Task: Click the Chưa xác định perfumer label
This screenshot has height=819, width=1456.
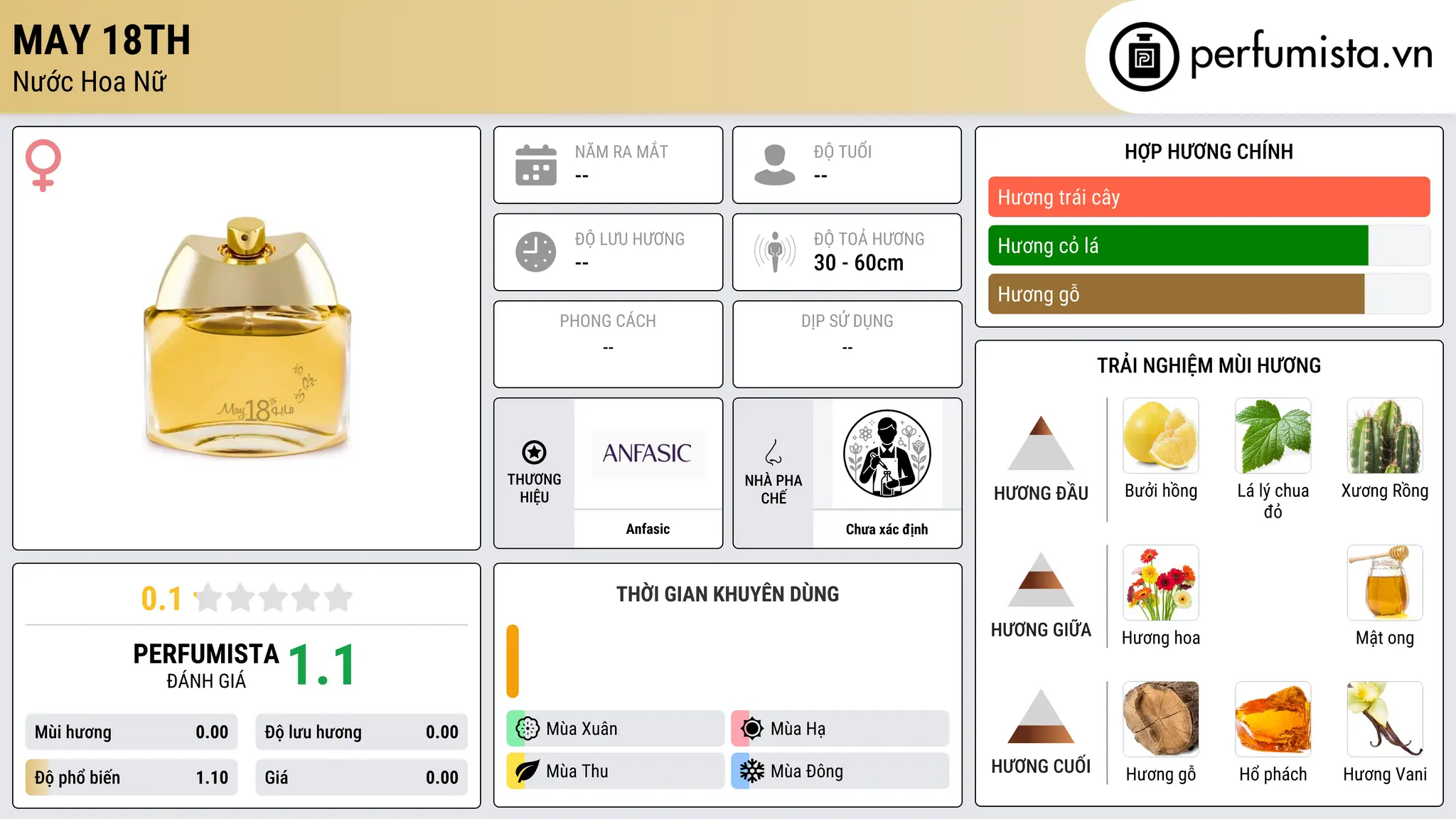Action: (887, 529)
